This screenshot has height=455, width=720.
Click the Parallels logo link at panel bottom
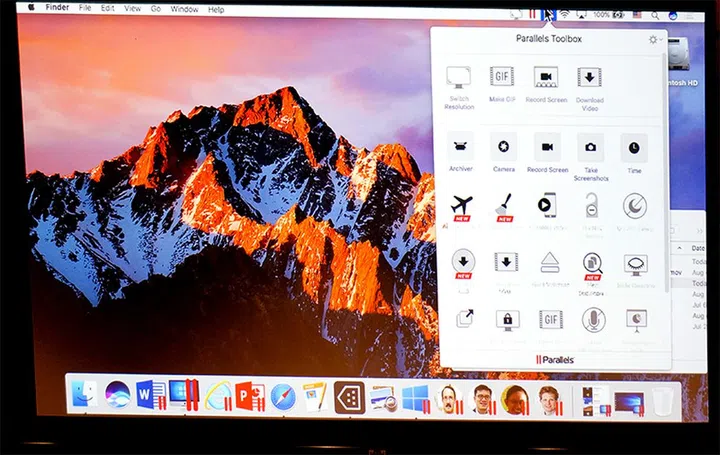click(555, 360)
